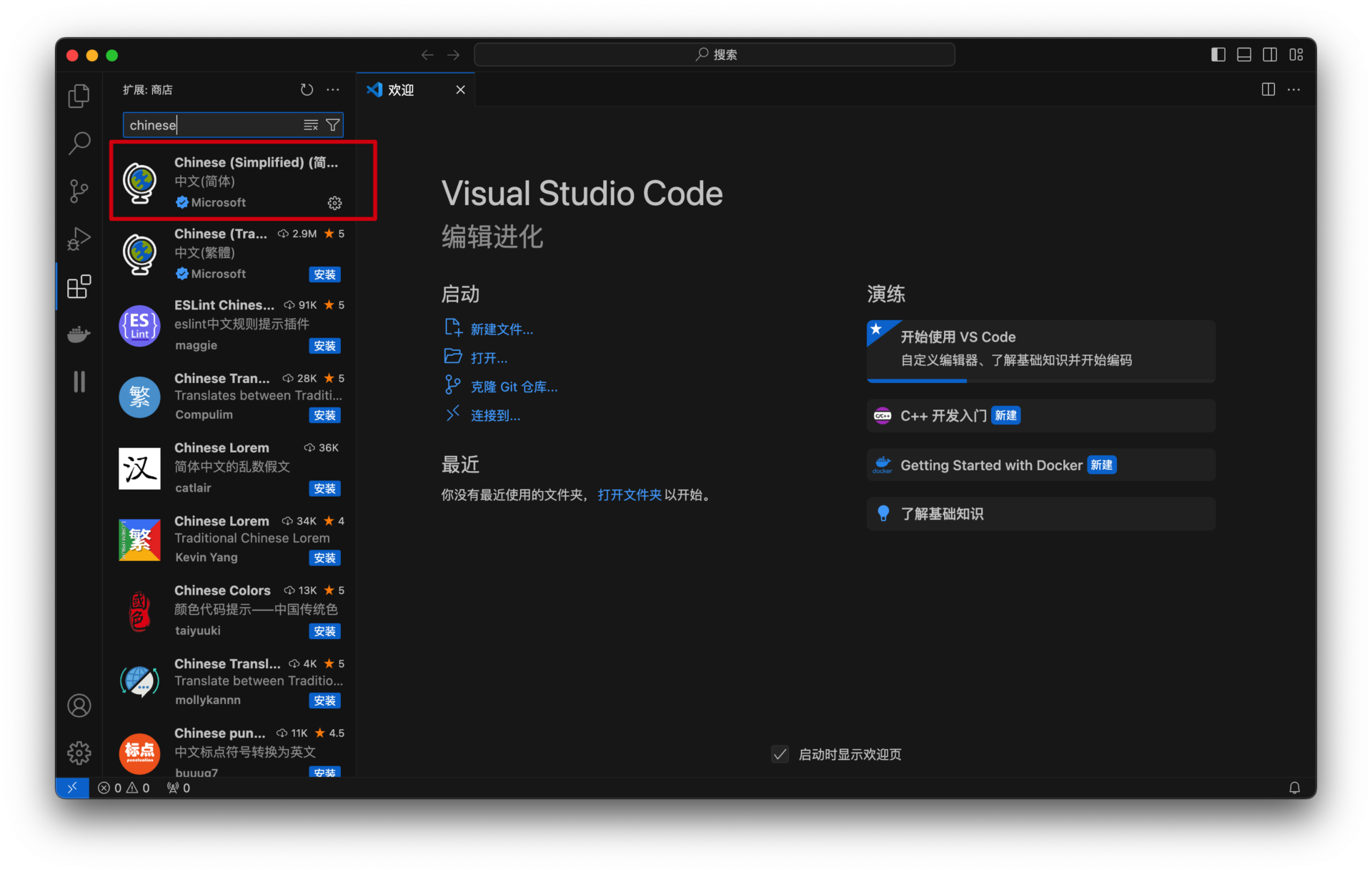Click 新建文件... link
Screen dimensions: 1372x872
tap(502, 330)
